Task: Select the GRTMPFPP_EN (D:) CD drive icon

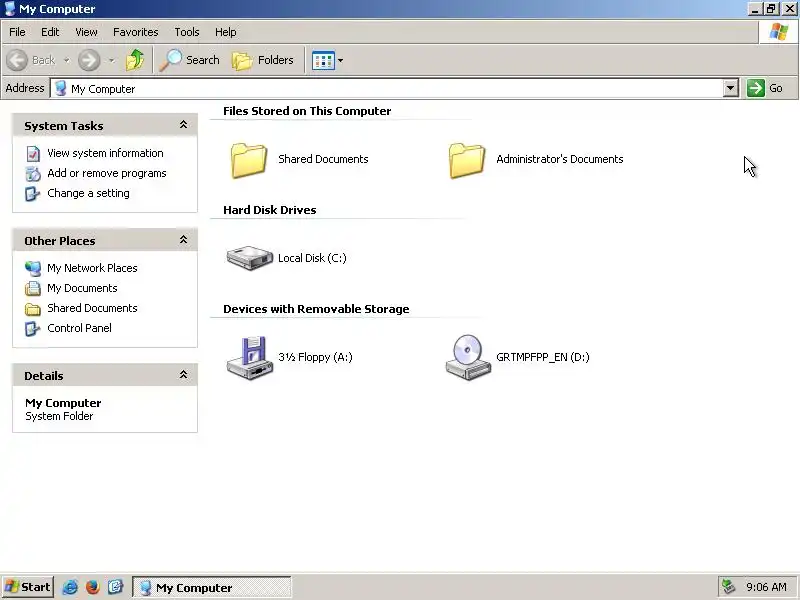Action: coord(467,358)
